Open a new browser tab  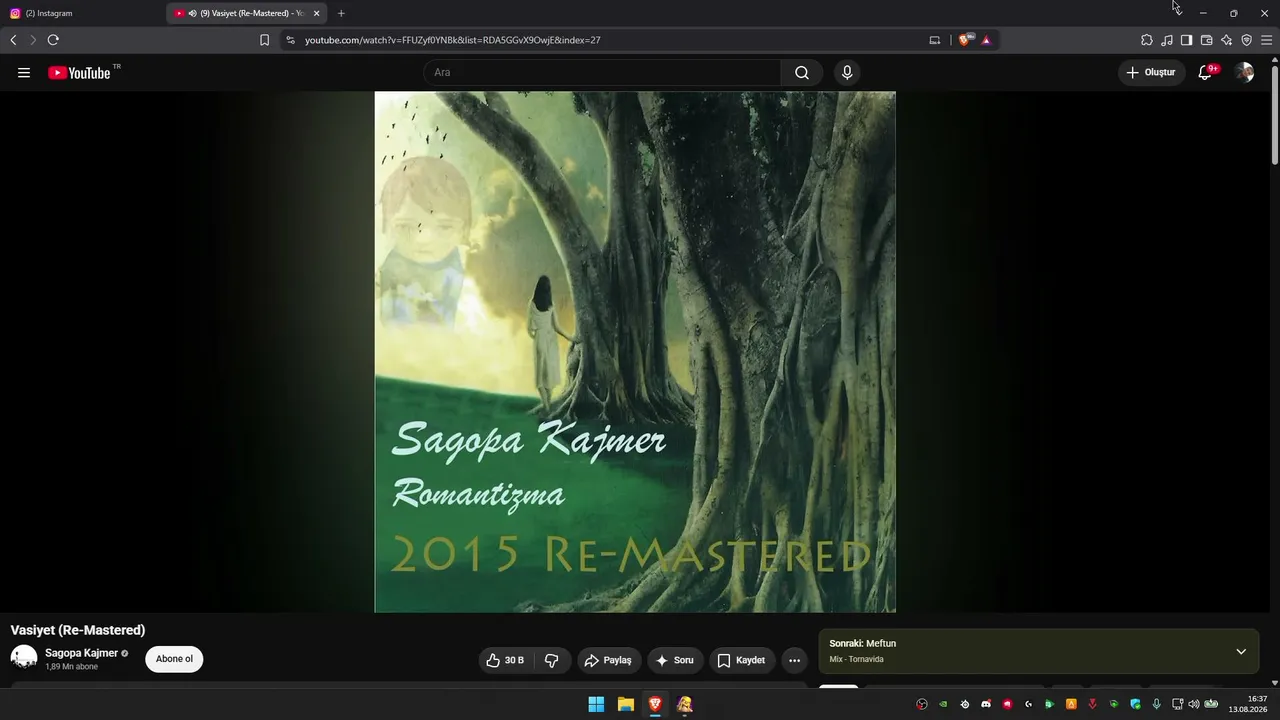(x=341, y=13)
